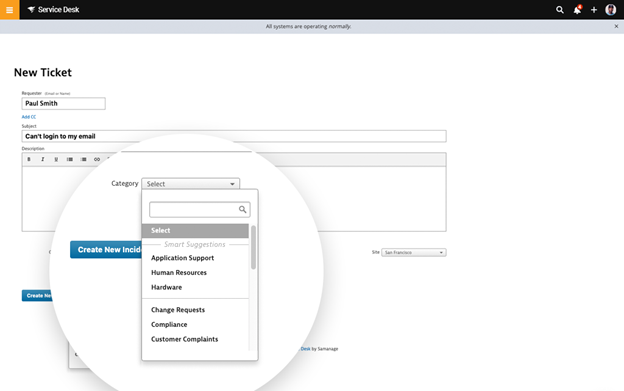This screenshot has width=624, height=391.
Task: Click the Add CC link
Action: 29,117
